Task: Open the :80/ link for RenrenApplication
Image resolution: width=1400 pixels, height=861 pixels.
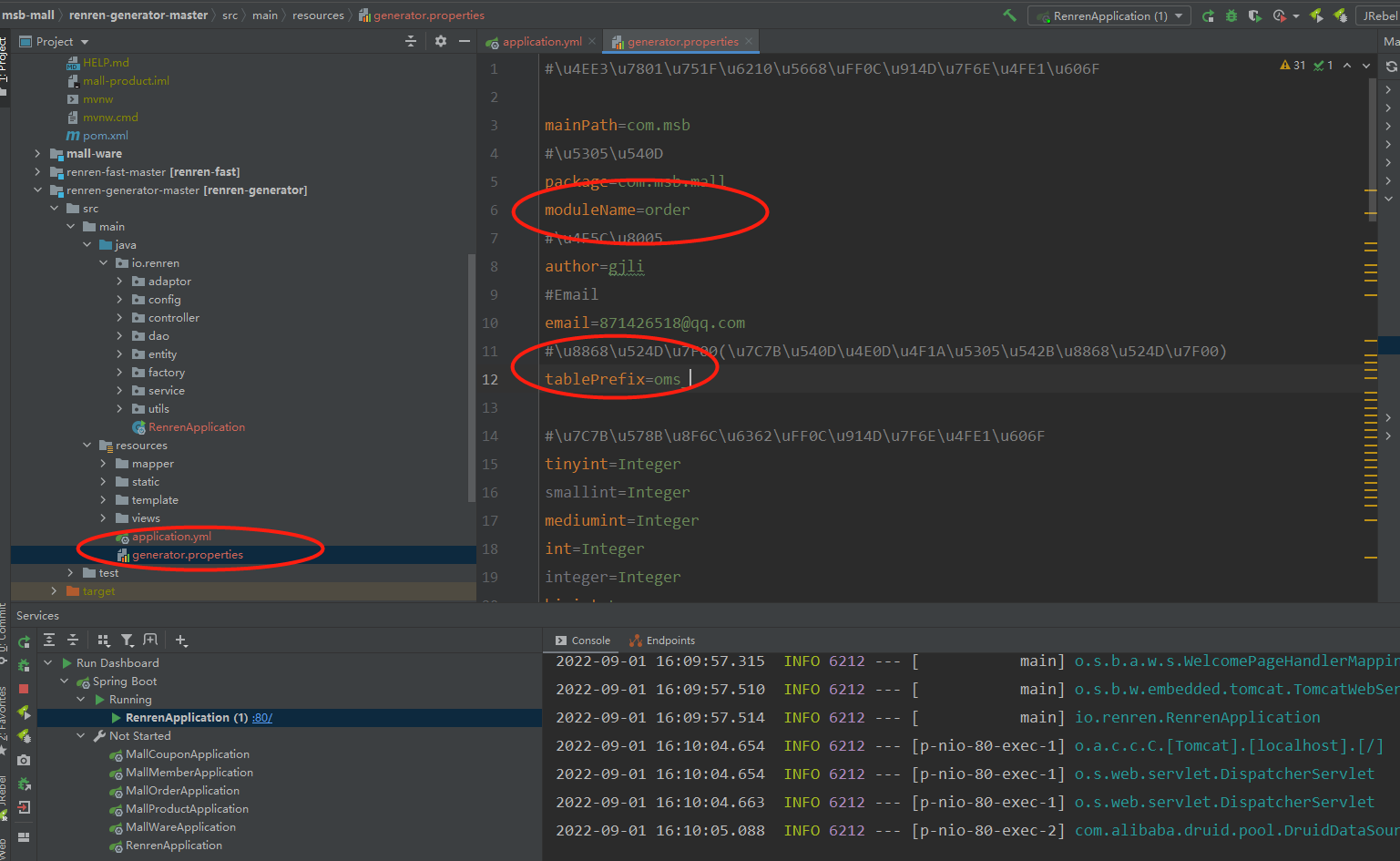Action: (262, 718)
